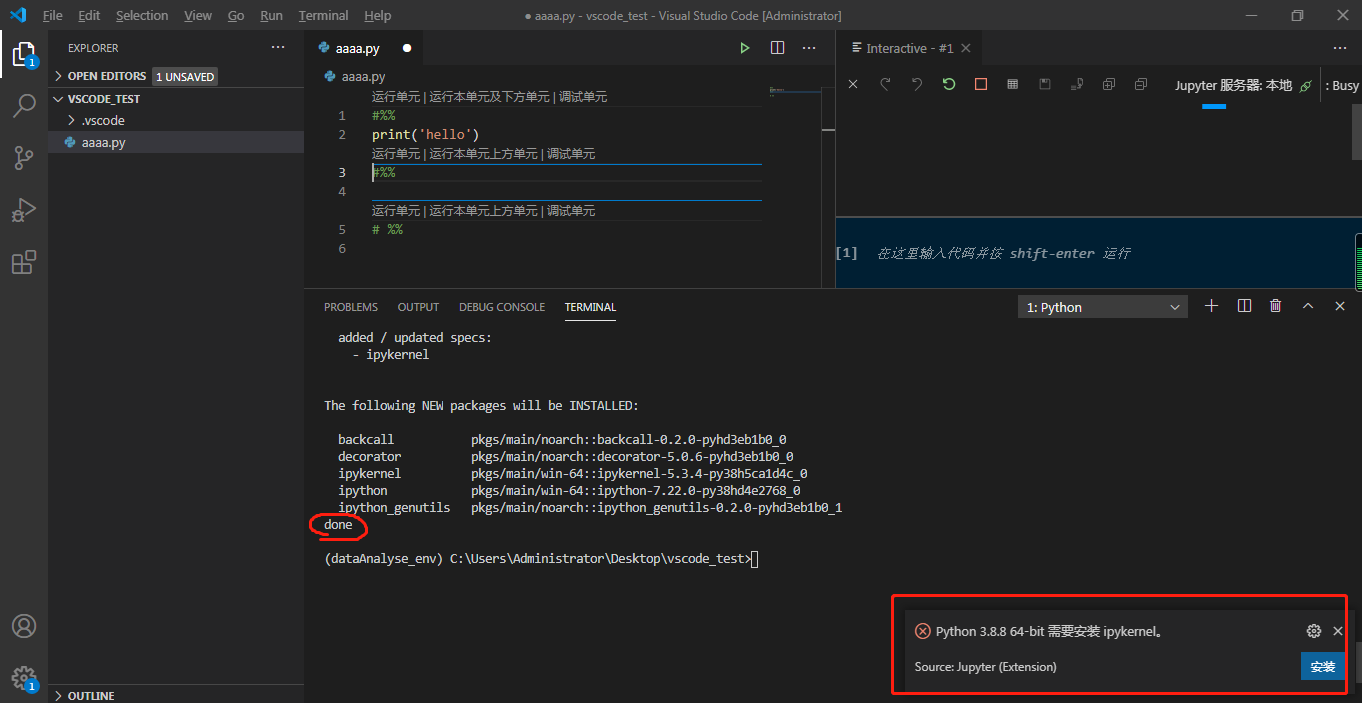Screen dimensions: 1362x703
Task: Click unsaved dot on aaaa.py tab
Action: point(407,48)
